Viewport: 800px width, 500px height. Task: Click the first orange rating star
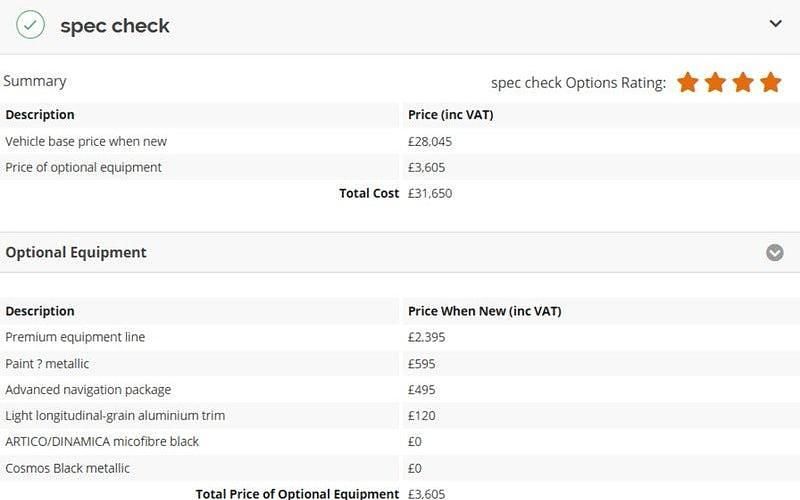point(687,82)
